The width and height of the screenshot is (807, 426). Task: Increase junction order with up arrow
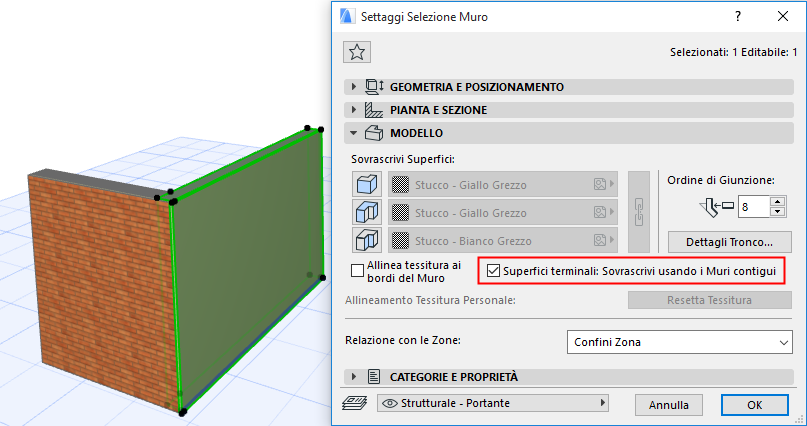[x=778, y=202]
